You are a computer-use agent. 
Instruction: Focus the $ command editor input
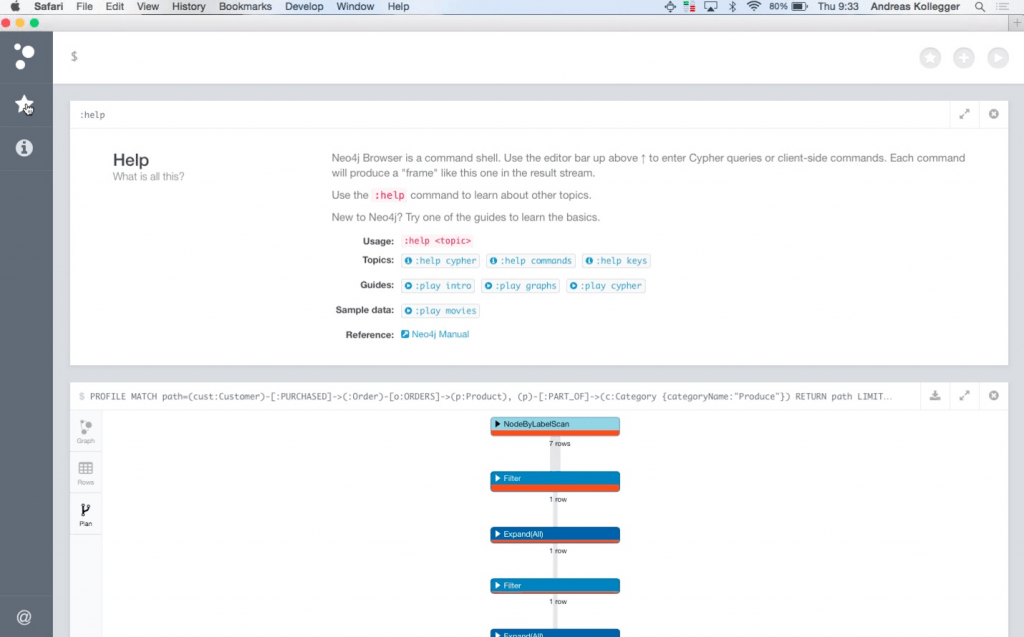click(x=490, y=57)
